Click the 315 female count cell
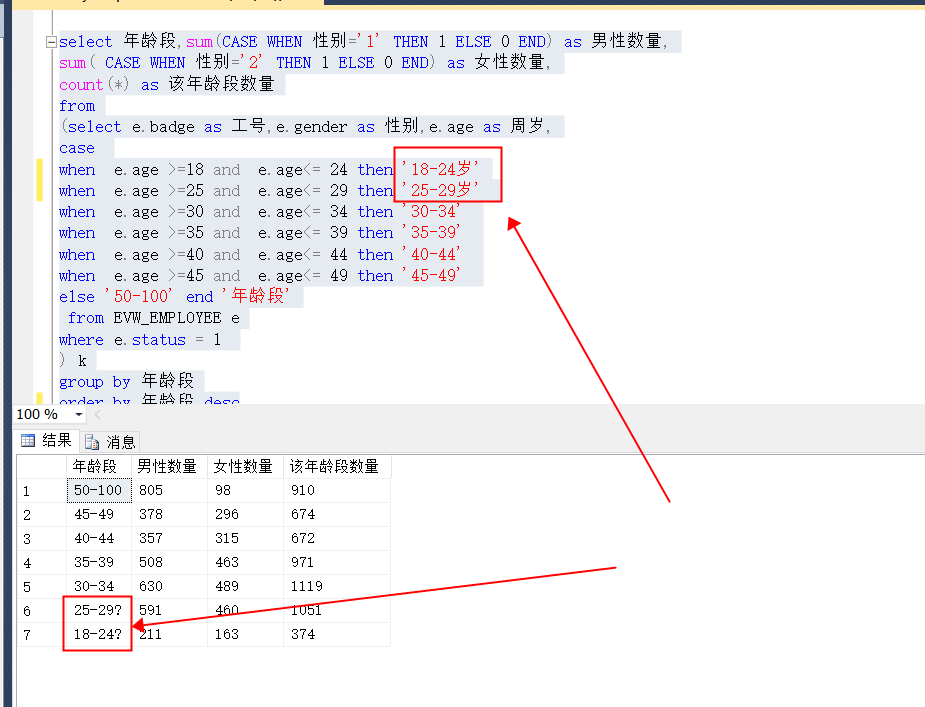Image resolution: width=925 pixels, height=707 pixels. pos(245,538)
